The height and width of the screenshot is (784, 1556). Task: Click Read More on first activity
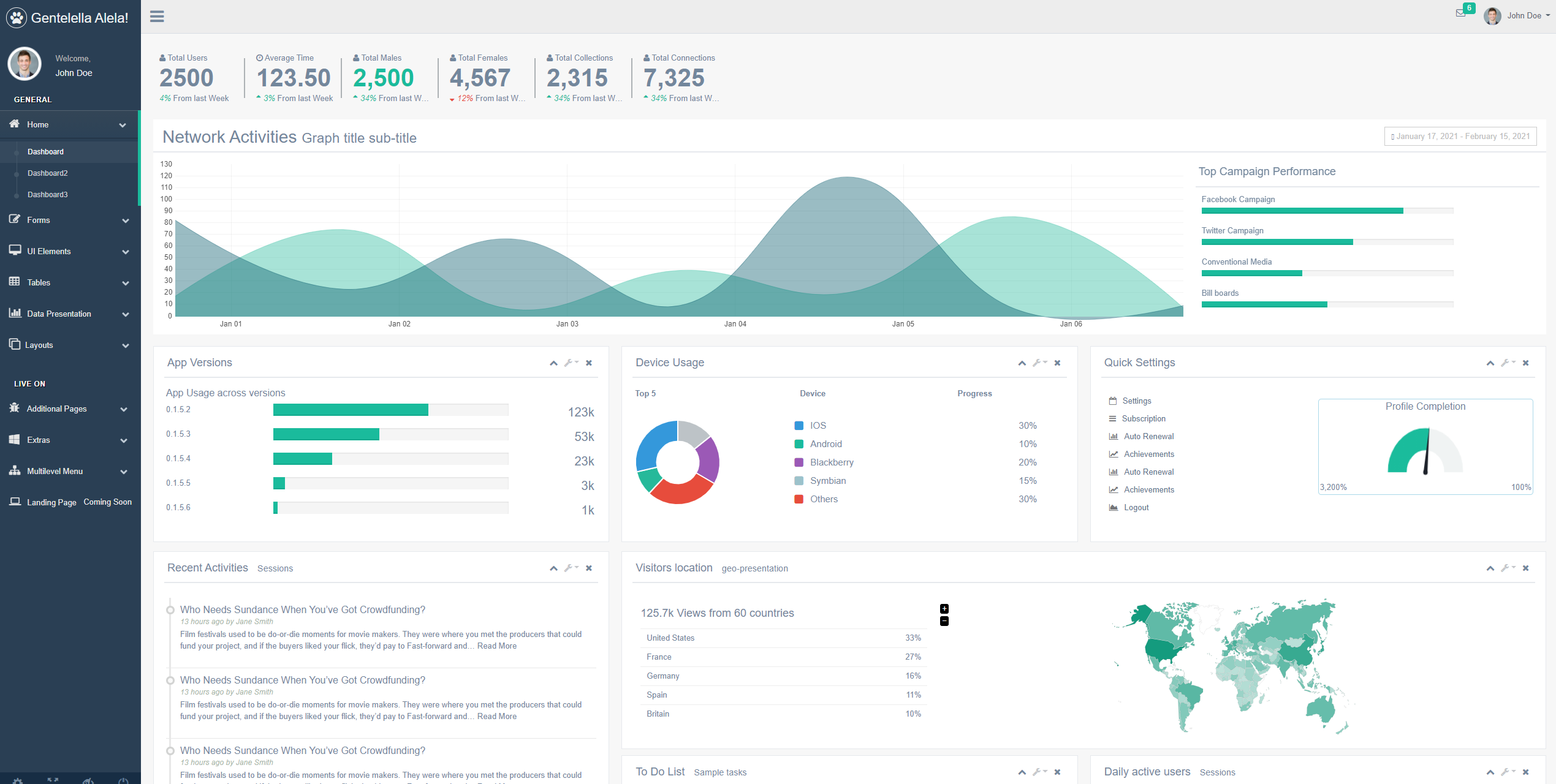496,646
